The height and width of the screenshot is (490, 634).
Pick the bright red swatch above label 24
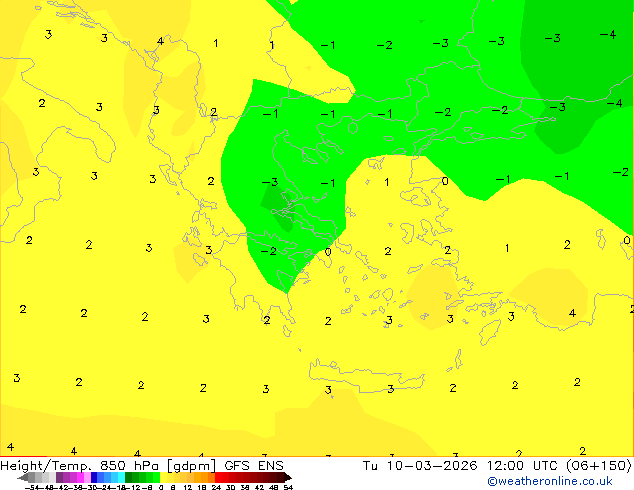pyautogui.click(x=218, y=477)
